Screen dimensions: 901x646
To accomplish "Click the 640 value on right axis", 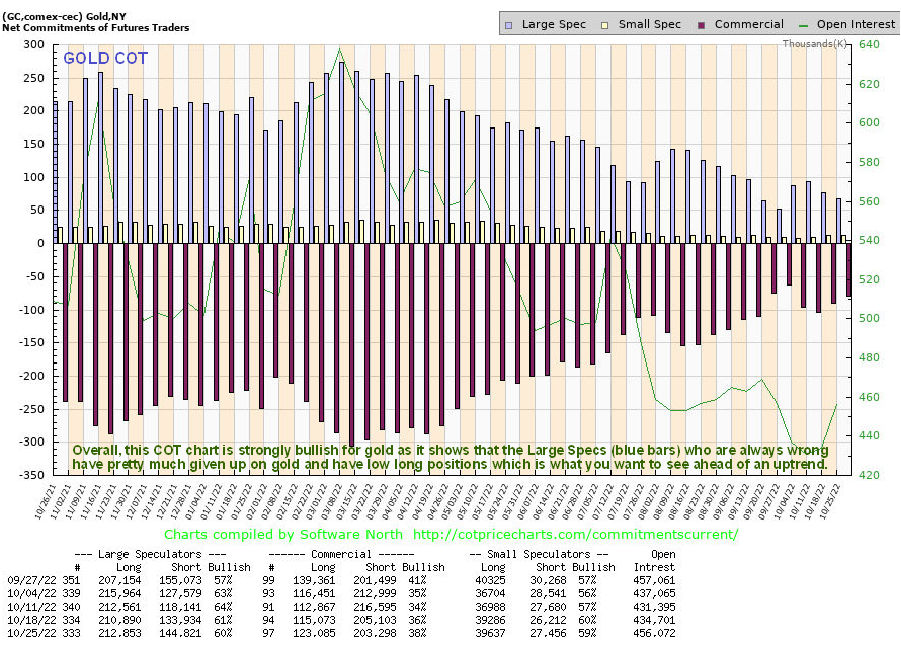I will [x=866, y=44].
